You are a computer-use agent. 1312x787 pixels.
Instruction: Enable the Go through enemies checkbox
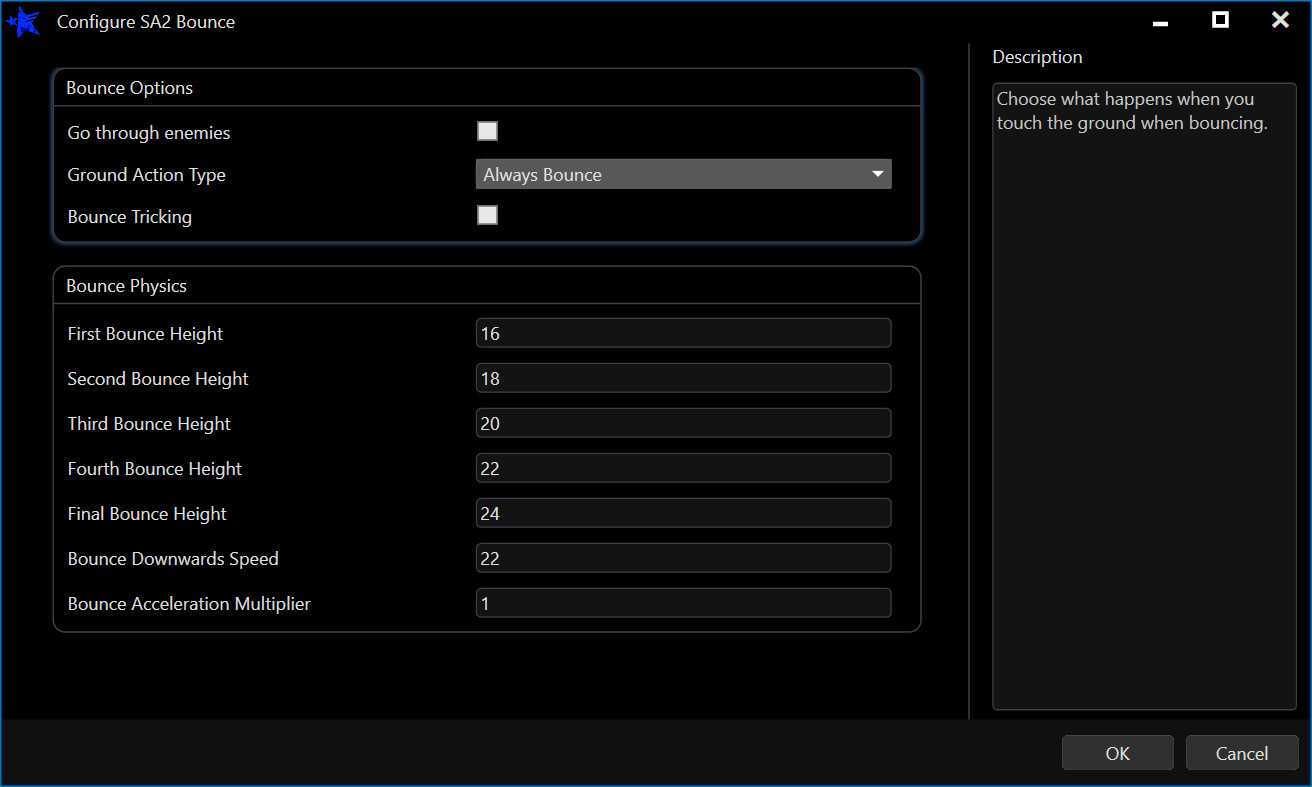(487, 131)
